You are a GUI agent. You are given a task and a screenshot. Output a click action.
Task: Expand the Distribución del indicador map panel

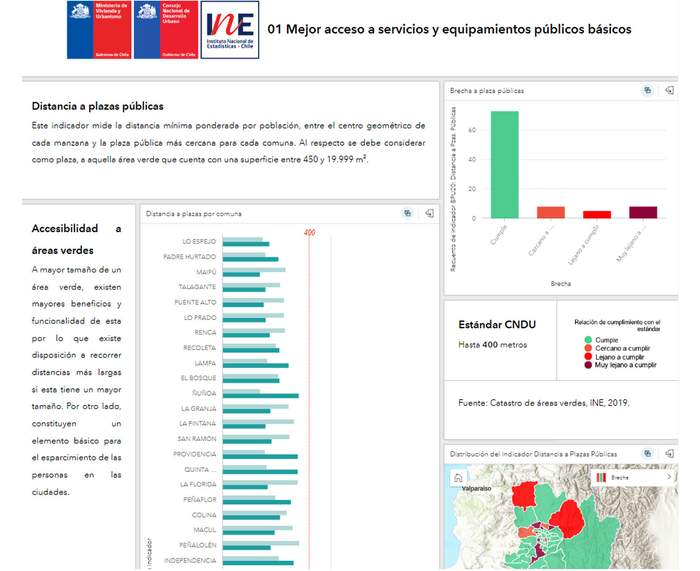pos(668,454)
